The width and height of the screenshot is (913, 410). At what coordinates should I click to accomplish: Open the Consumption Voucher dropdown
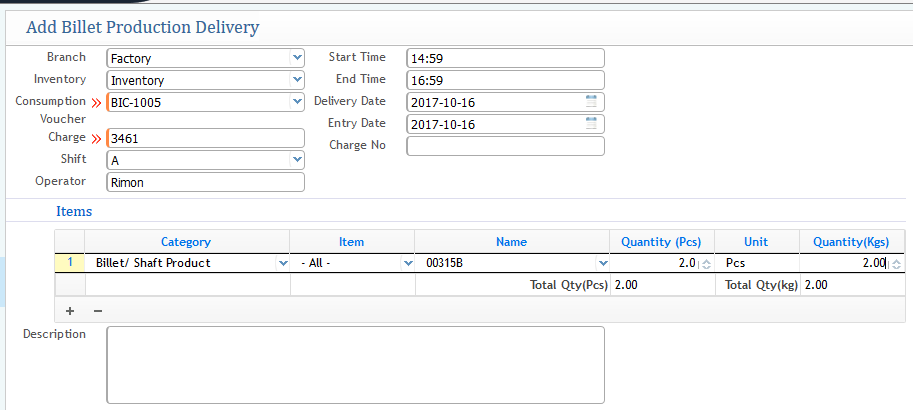[x=297, y=102]
